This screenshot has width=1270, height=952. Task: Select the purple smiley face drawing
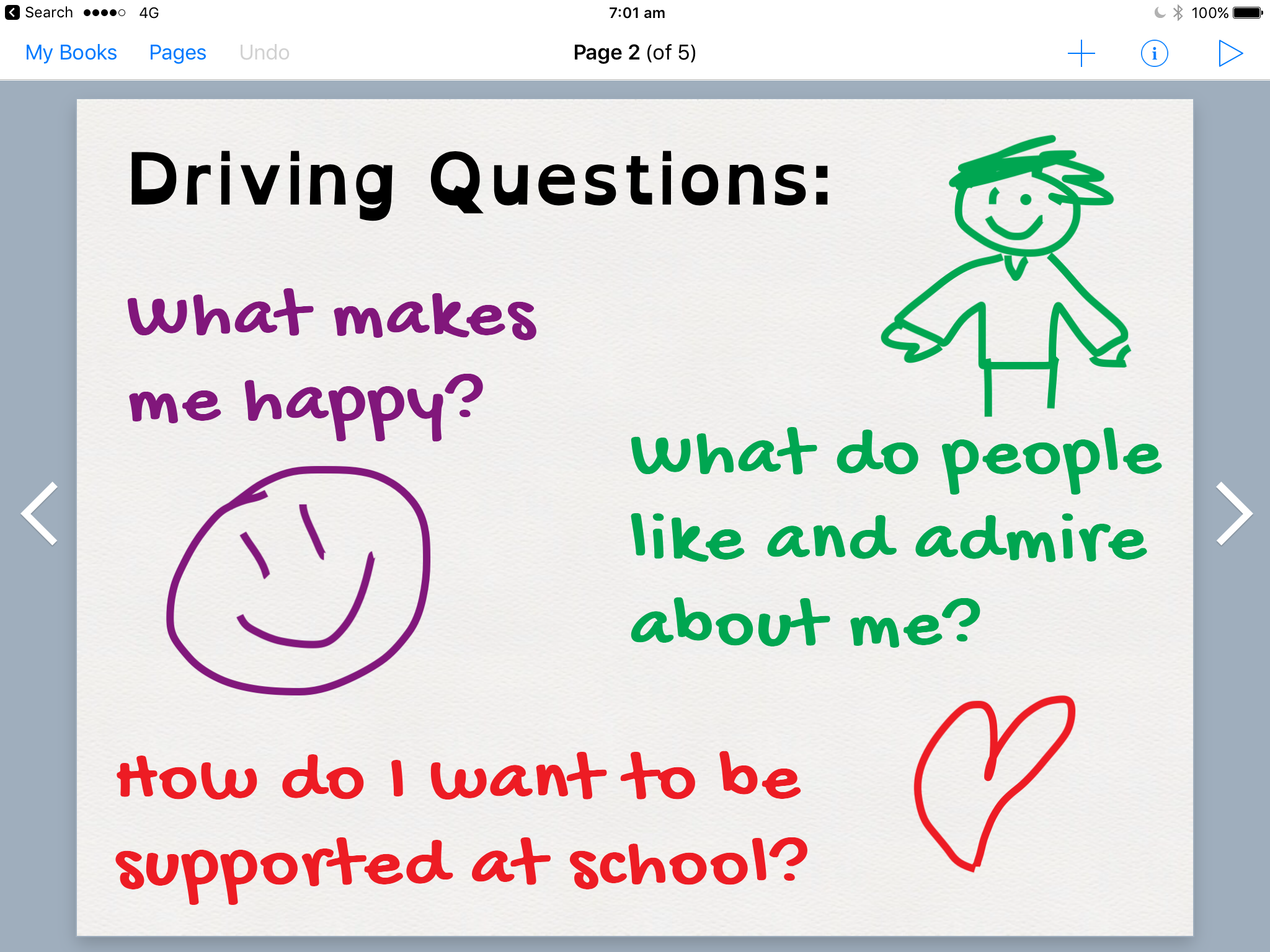click(x=298, y=580)
